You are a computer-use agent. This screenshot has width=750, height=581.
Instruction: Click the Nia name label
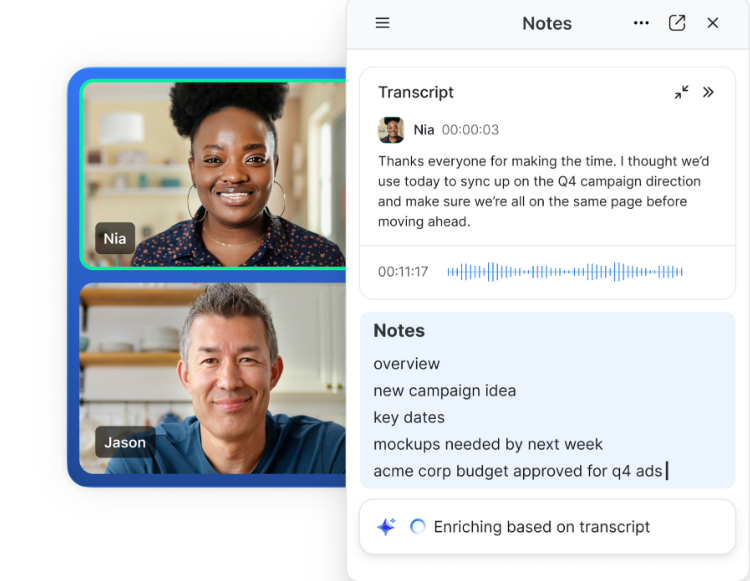coord(115,238)
